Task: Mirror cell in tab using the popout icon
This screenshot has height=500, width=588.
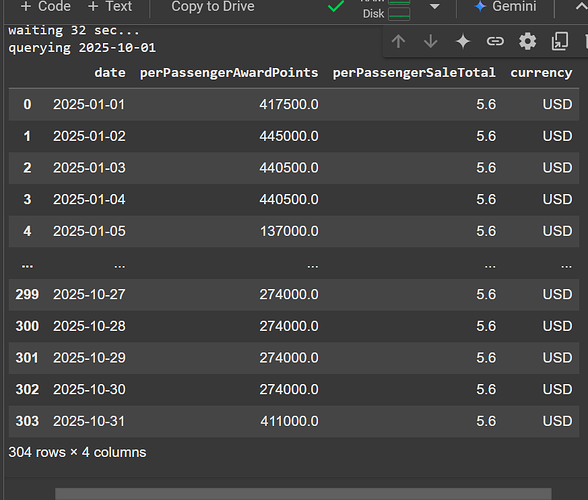Action: coord(560,41)
